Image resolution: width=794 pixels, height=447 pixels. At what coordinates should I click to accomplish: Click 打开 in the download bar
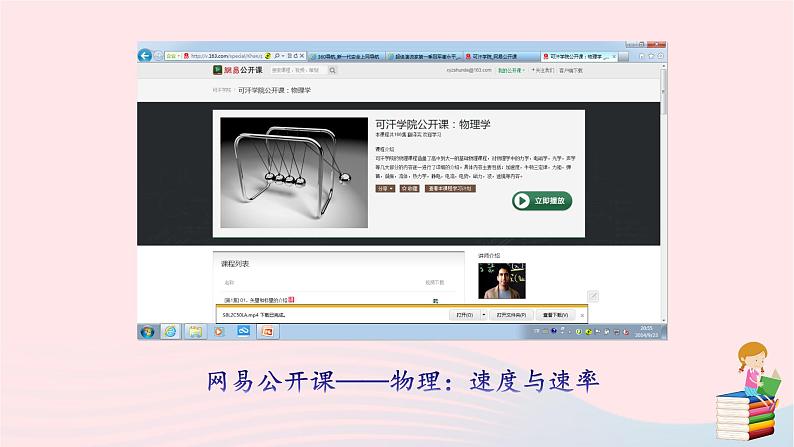[464, 315]
